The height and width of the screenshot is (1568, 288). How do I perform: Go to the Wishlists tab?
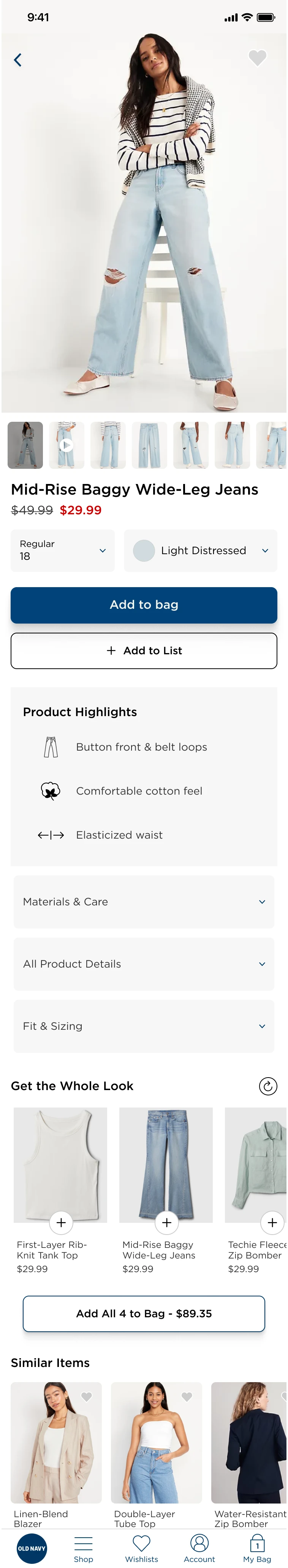pyautogui.click(x=142, y=1549)
